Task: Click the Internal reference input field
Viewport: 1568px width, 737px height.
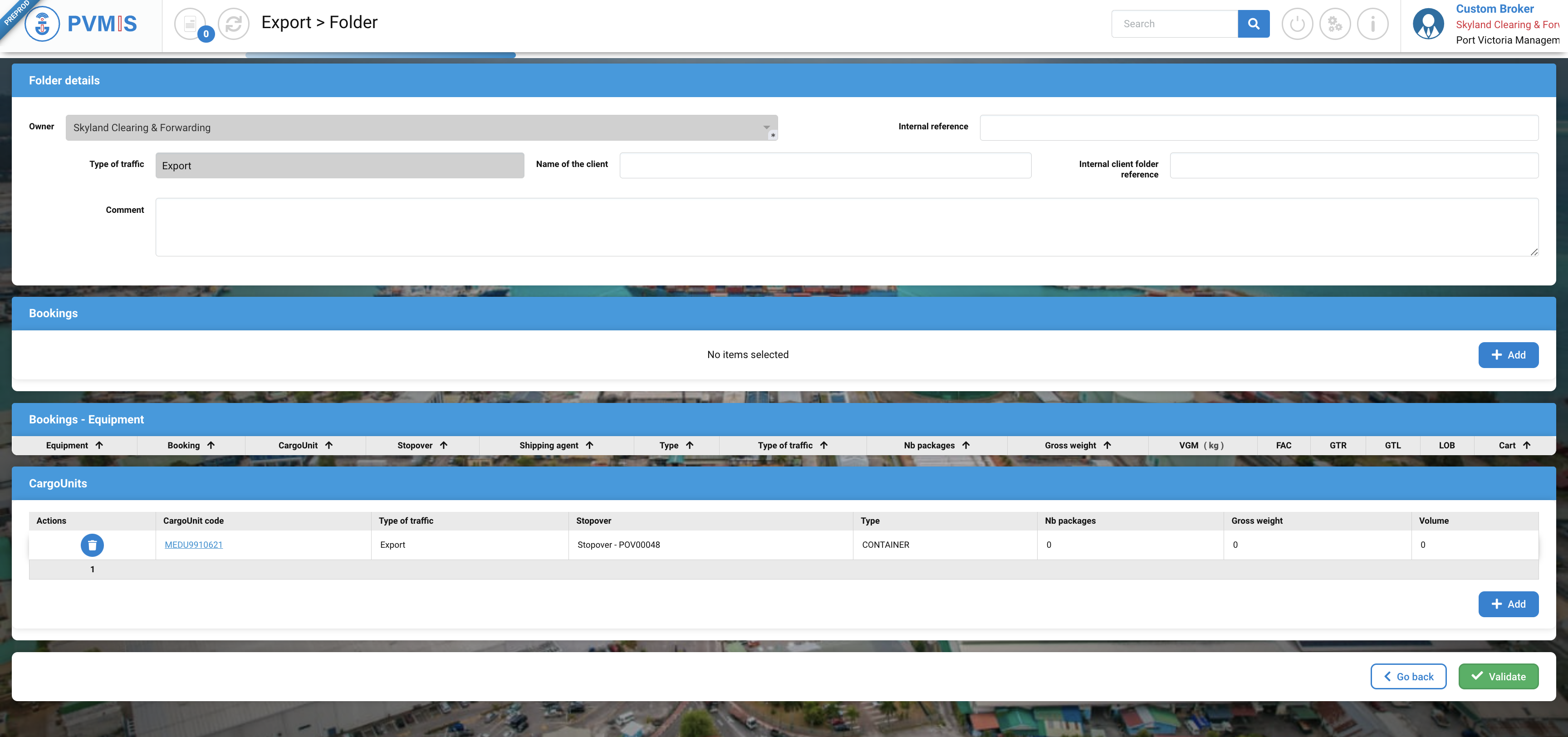Action: point(1258,128)
